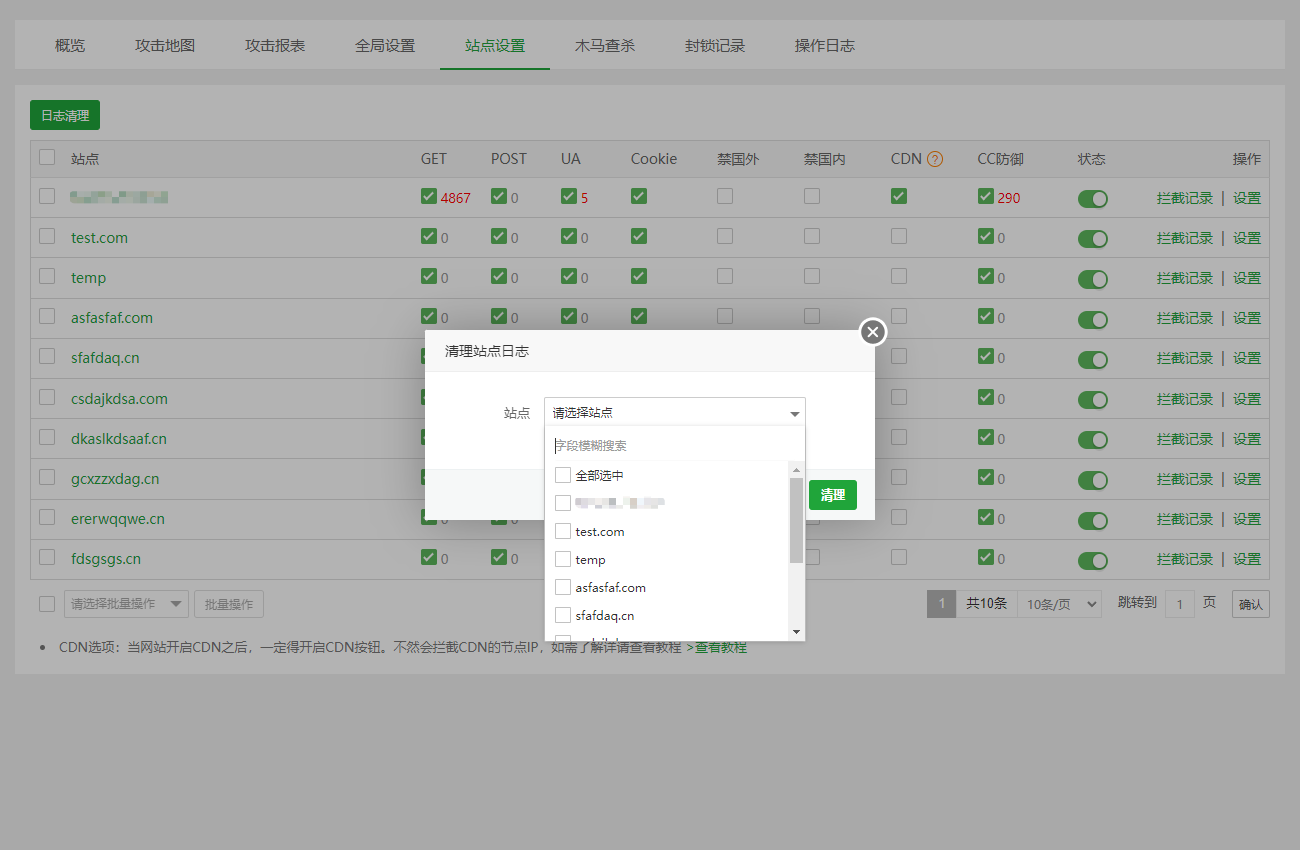
Task: Select test.com checkbox in dropdown list
Action: [563, 532]
